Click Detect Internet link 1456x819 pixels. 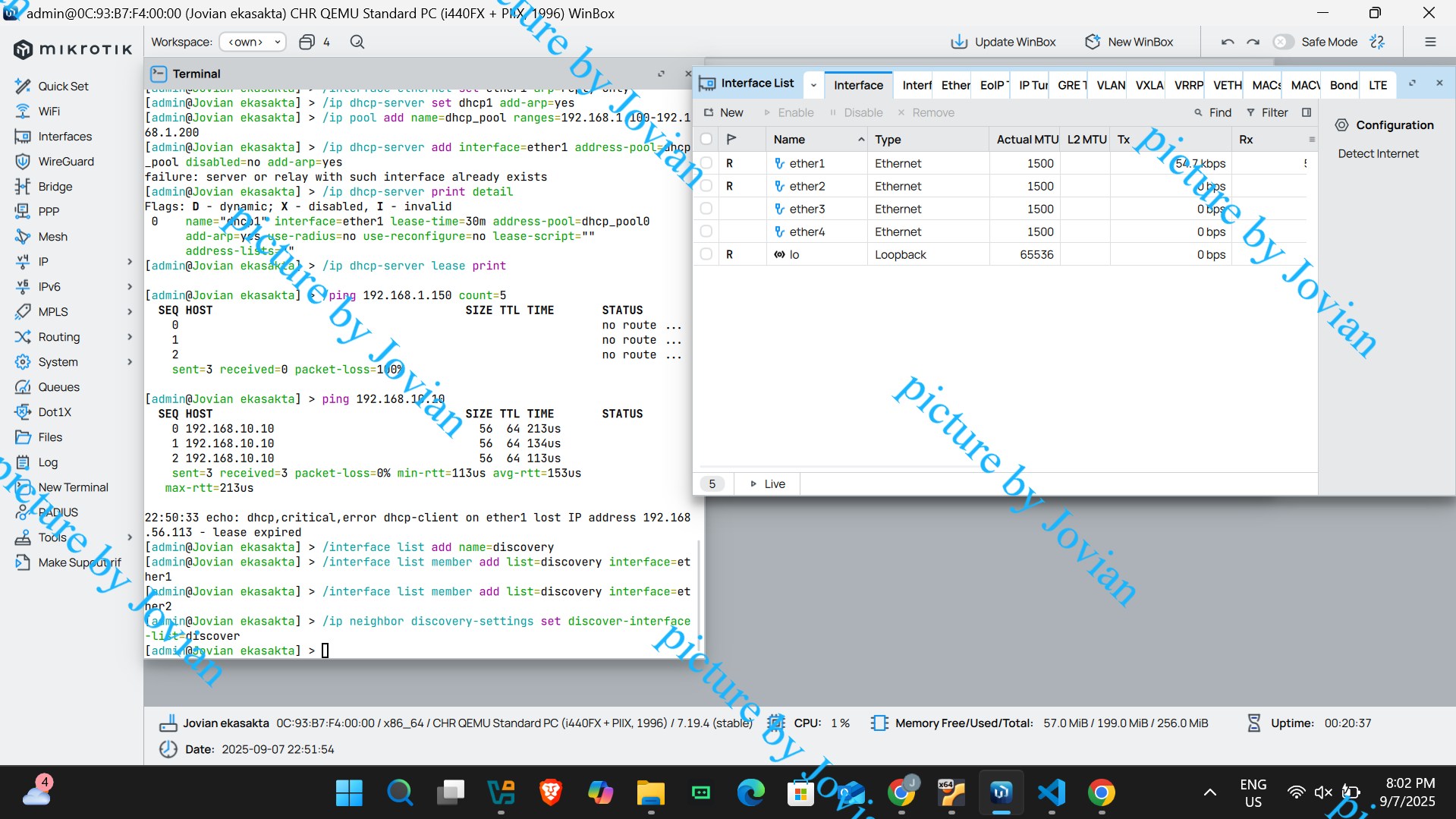pyautogui.click(x=1378, y=154)
